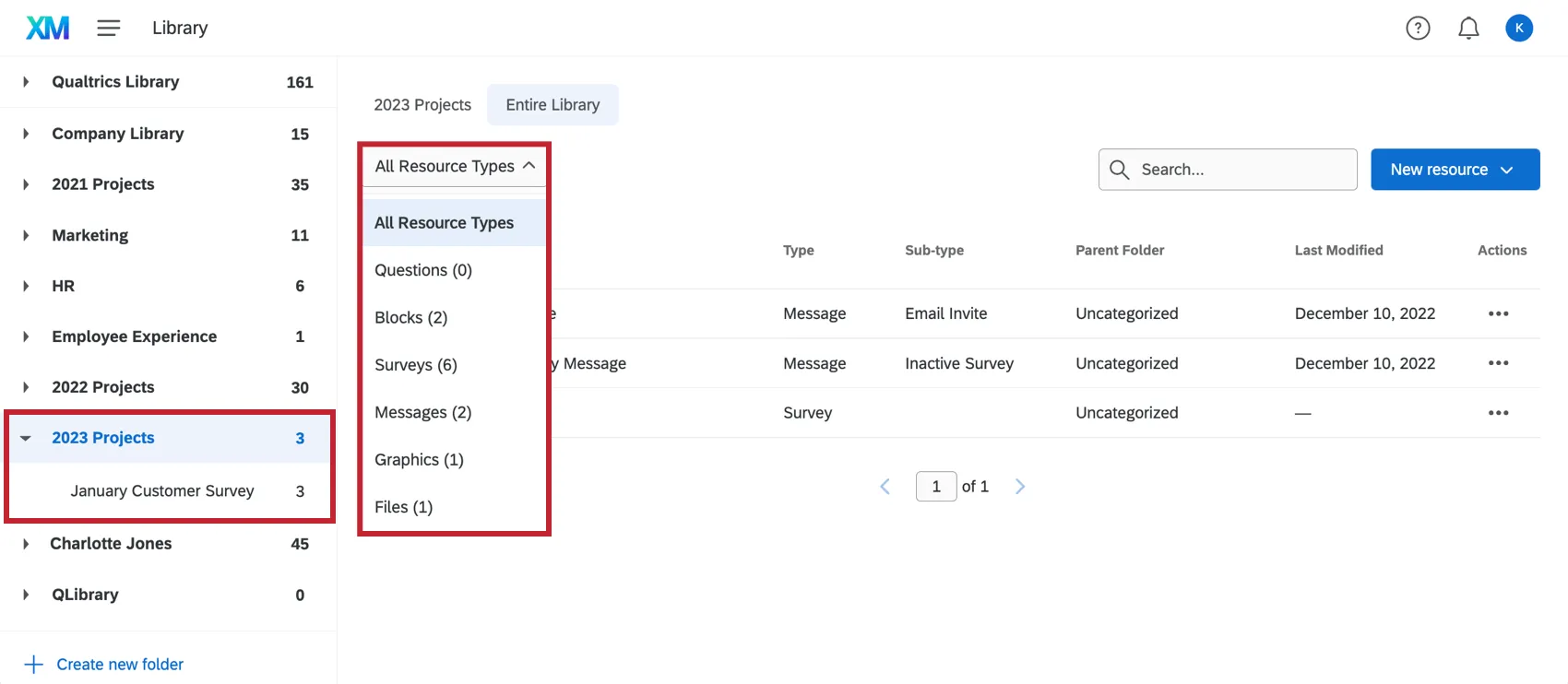Open the help question mark icon
This screenshot has width=1568, height=684.
[x=1418, y=29]
